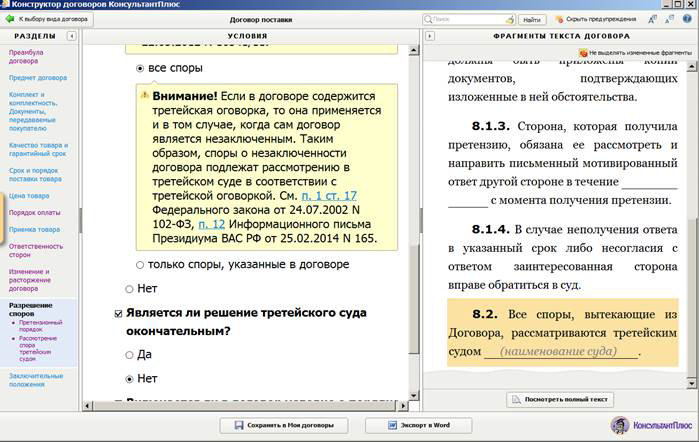Image resolution: width=699 pixels, height=442 pixels.
Task: Click clause 8.1.3 text in contract
Action: point(563,163)
